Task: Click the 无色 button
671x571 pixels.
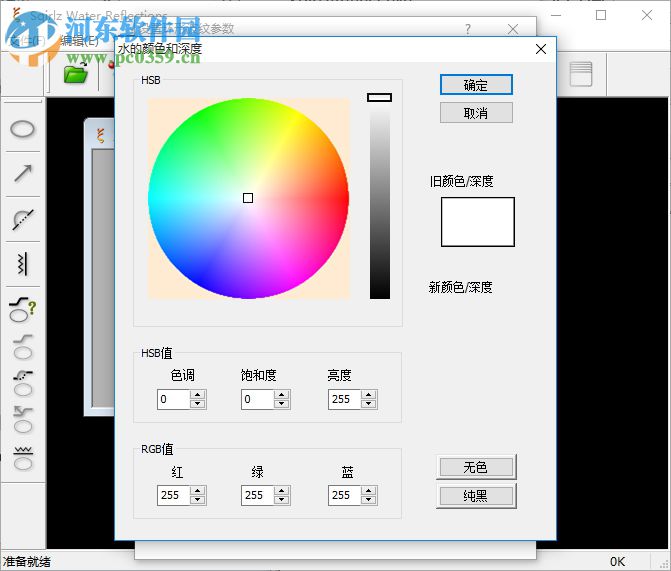Action: point(476,467)
